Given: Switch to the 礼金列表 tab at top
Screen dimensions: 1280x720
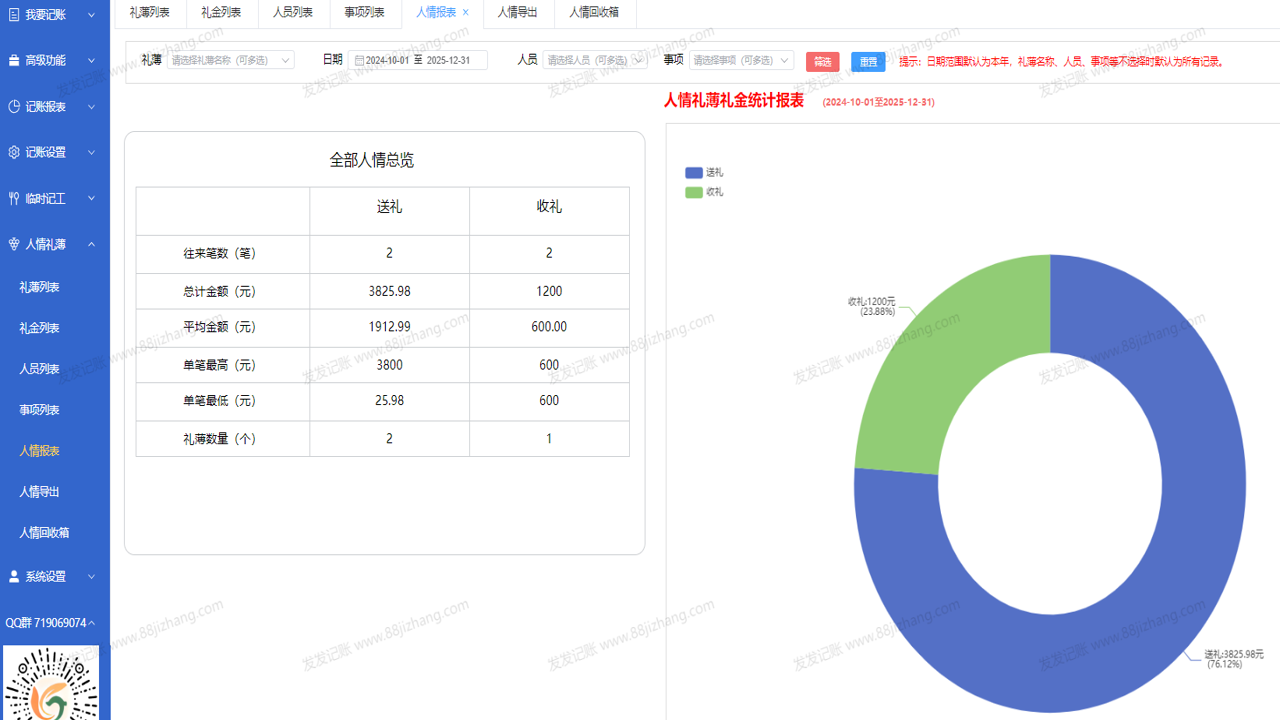Looking at the screenshot, I should 221,13.
